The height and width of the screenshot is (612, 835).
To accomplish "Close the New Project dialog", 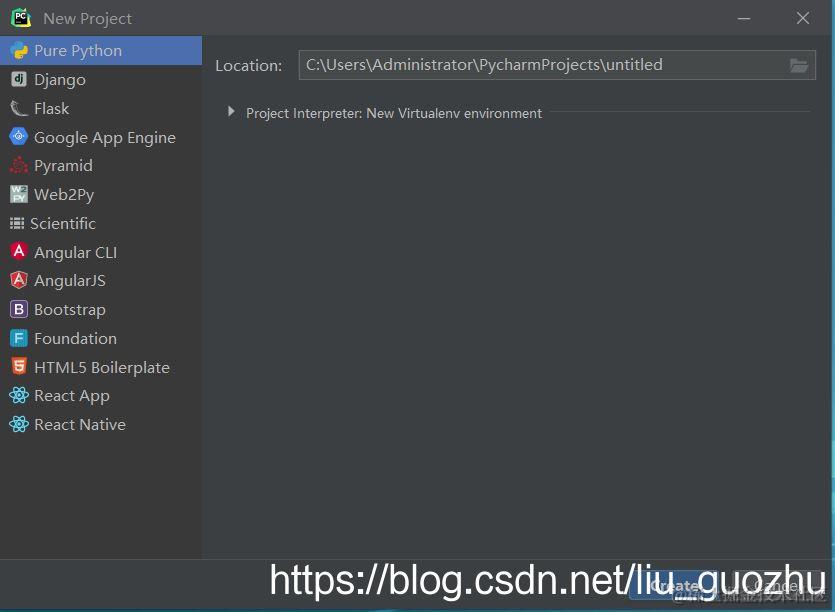I will [803, 19].
